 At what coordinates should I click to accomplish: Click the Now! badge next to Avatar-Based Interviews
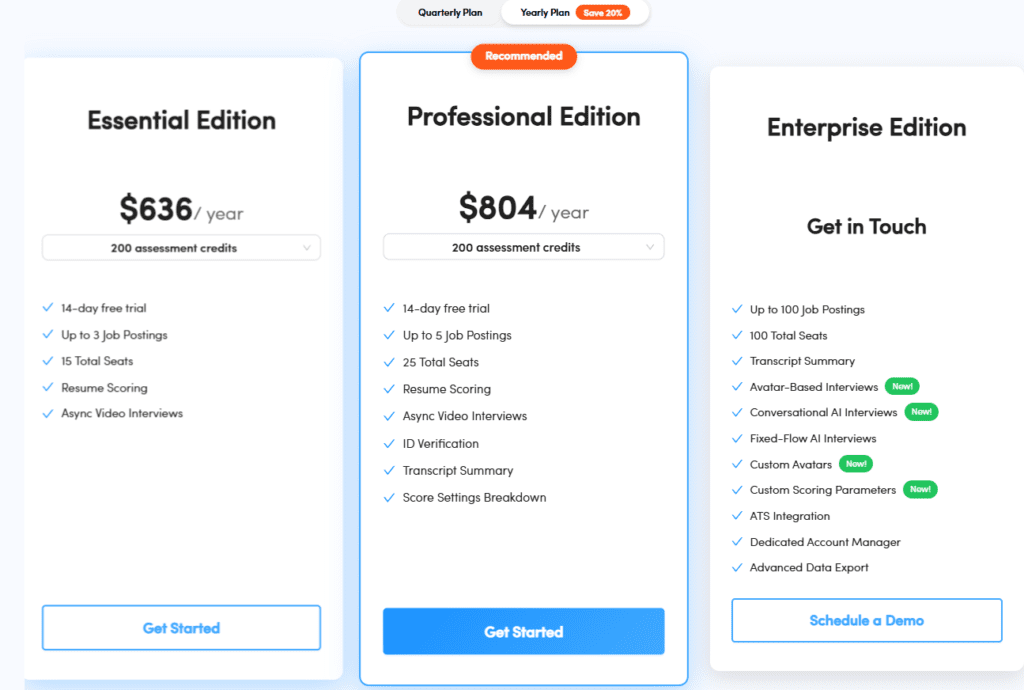900,386
